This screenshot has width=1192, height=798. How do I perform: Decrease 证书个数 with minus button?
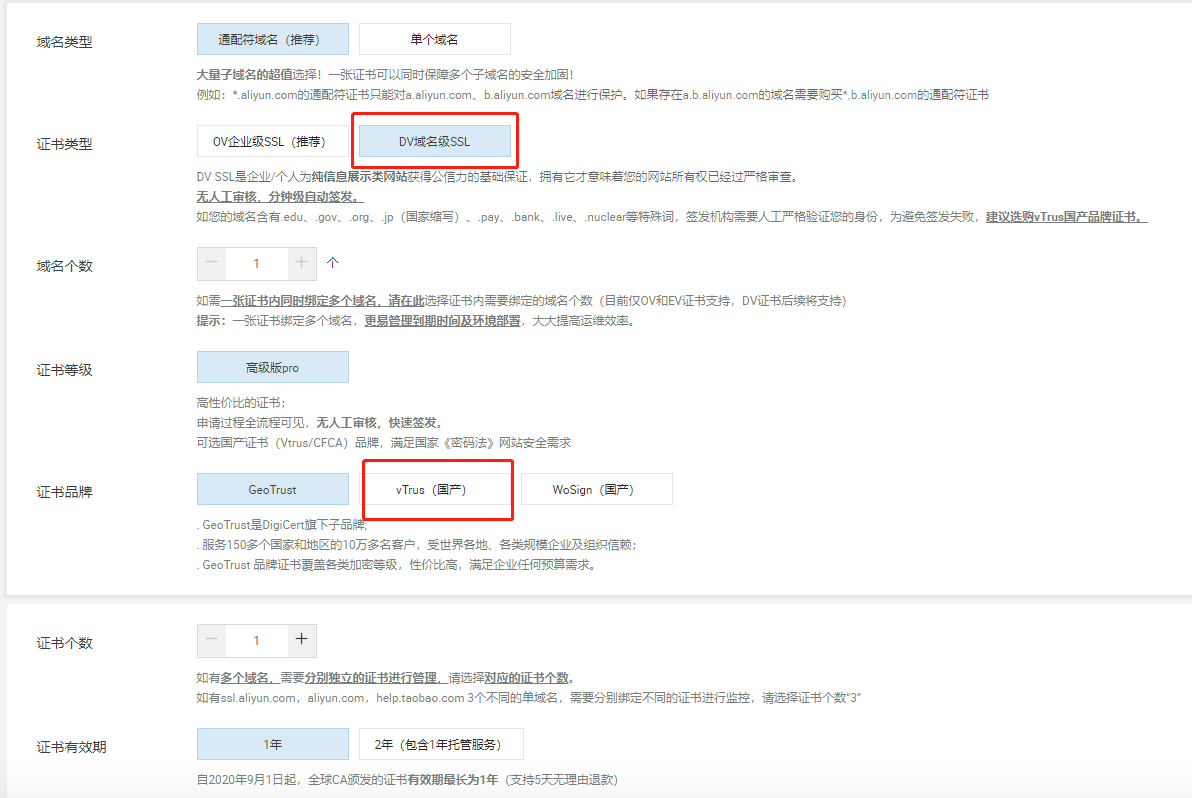[211, 640]
